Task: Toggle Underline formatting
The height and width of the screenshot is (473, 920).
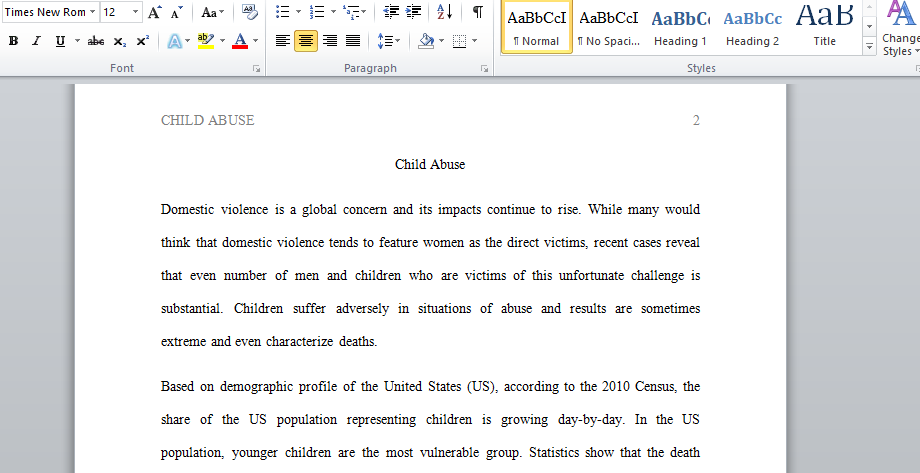Action: (60, 41)
